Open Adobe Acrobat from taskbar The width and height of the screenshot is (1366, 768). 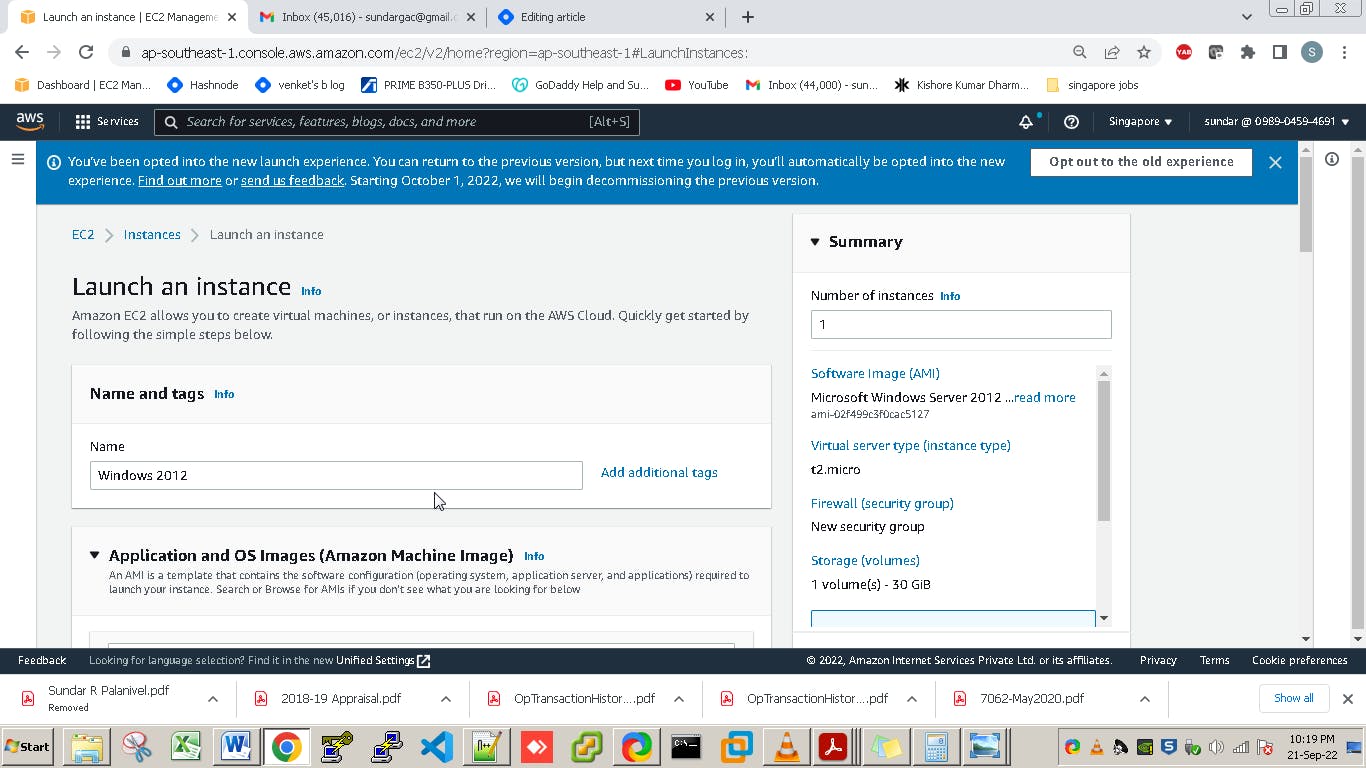tap(835, 747)
